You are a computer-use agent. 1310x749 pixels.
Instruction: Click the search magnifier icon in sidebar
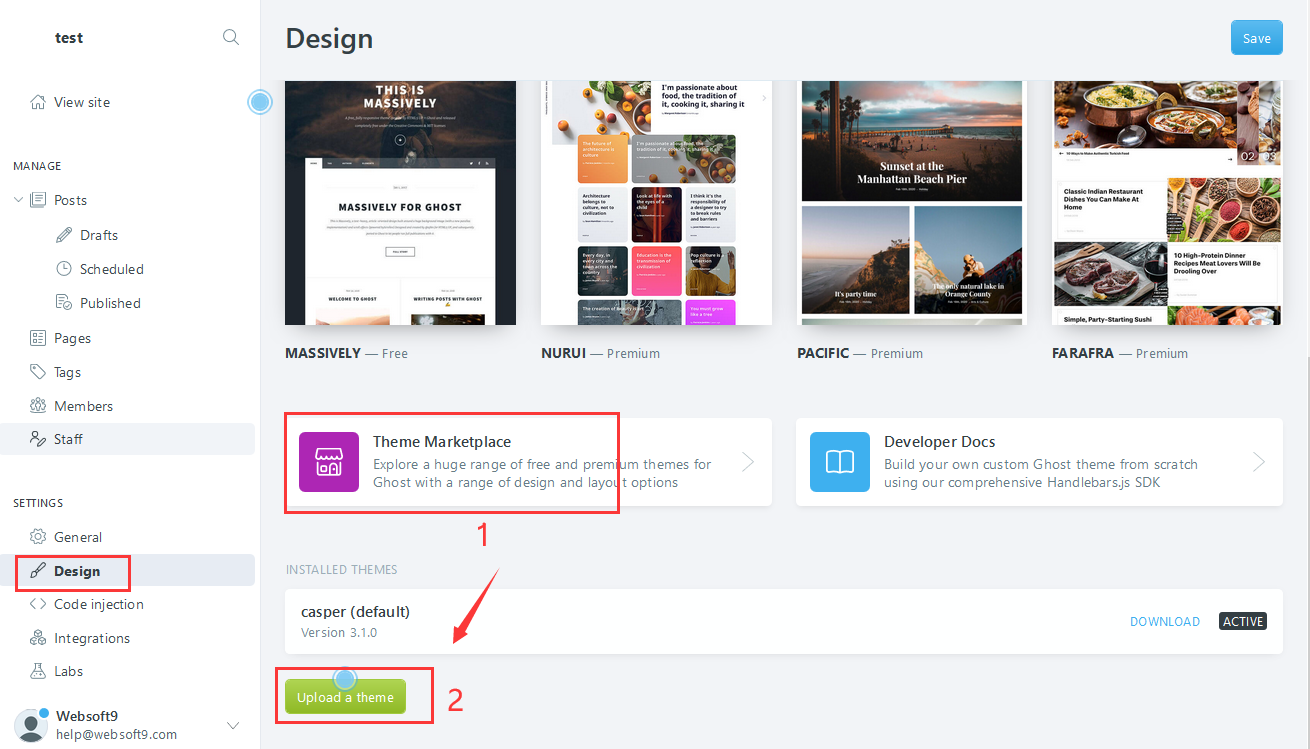tap(231, 38)
